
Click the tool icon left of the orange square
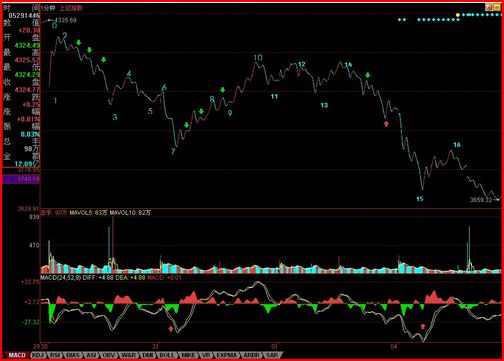click(490, 7)
